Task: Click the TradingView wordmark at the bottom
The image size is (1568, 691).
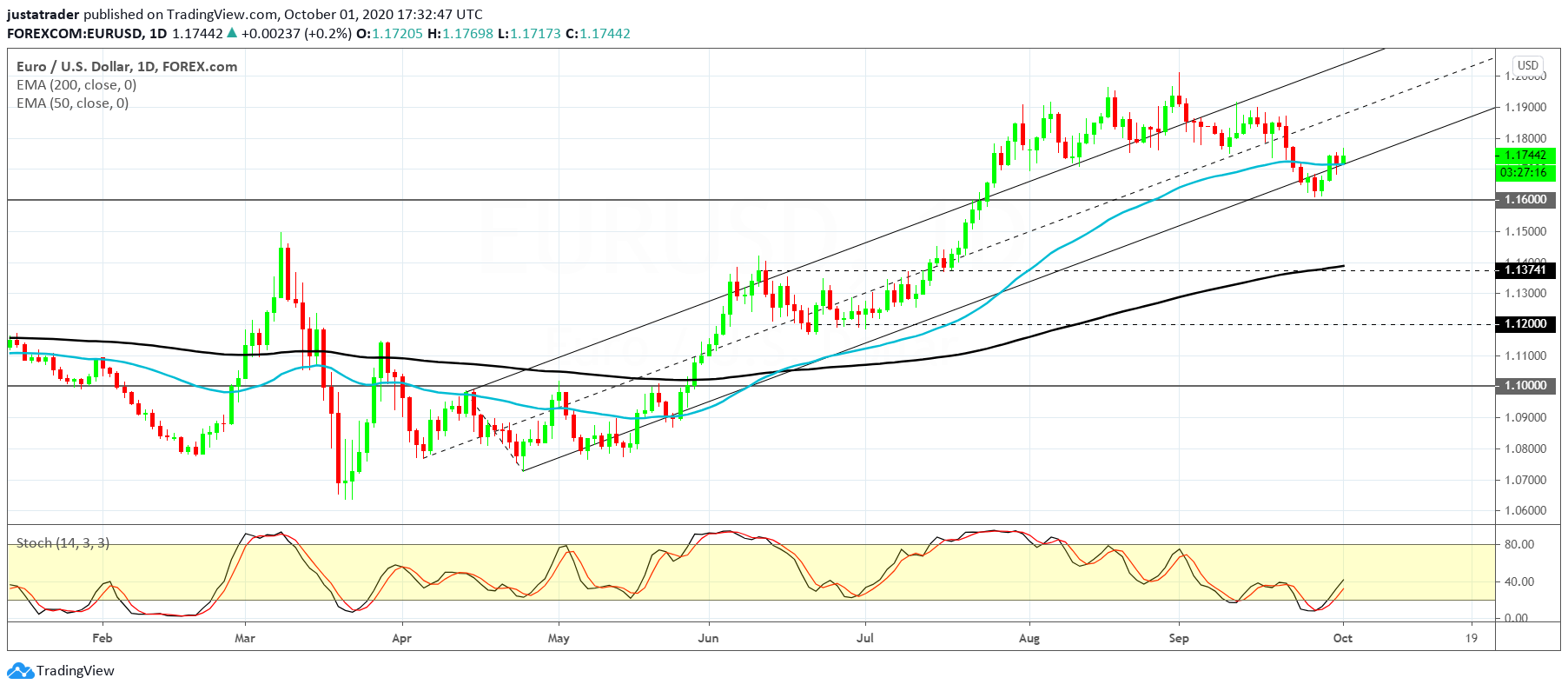Action: 75,671
